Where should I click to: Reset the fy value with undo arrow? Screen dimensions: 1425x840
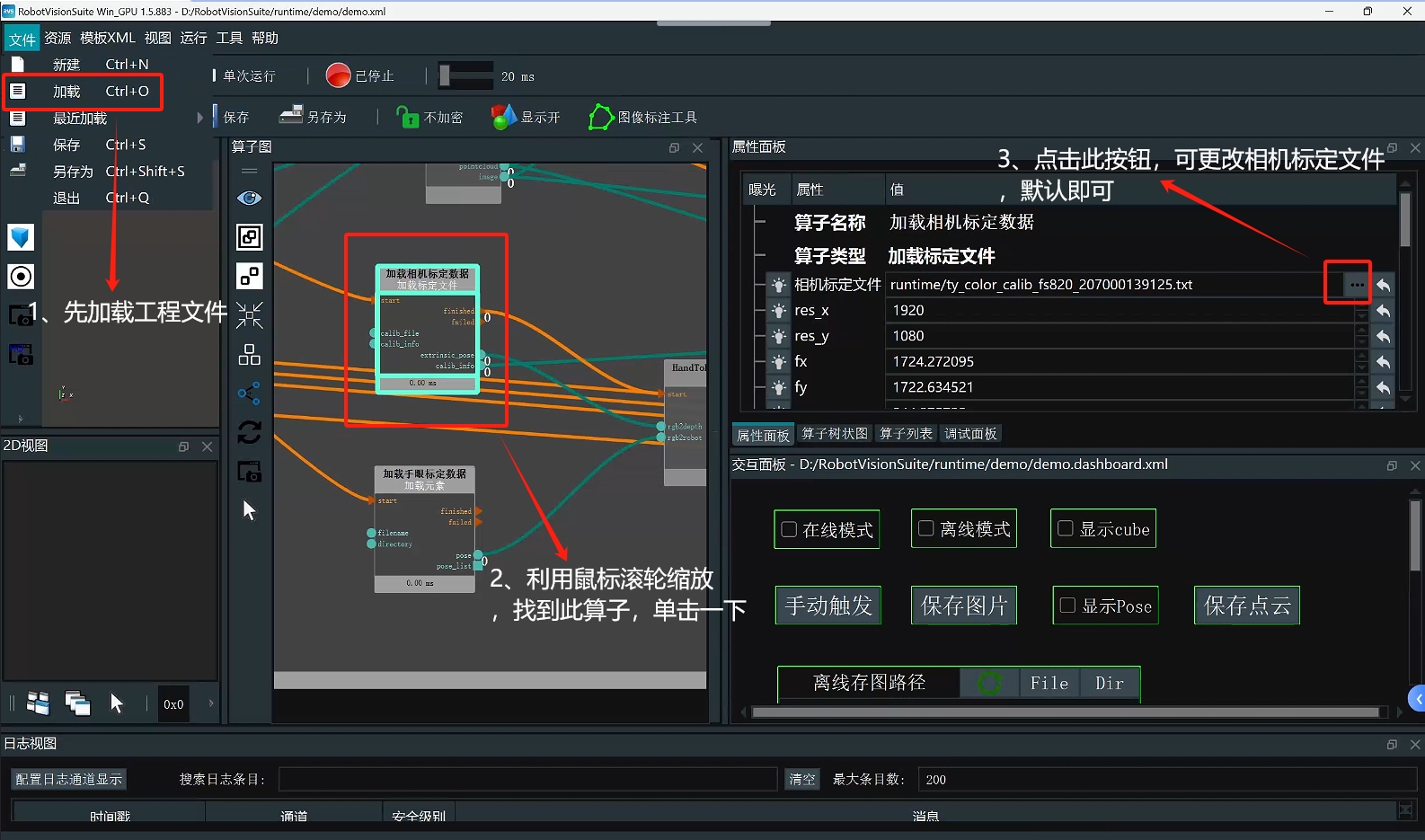click(x=1384, y=387)
